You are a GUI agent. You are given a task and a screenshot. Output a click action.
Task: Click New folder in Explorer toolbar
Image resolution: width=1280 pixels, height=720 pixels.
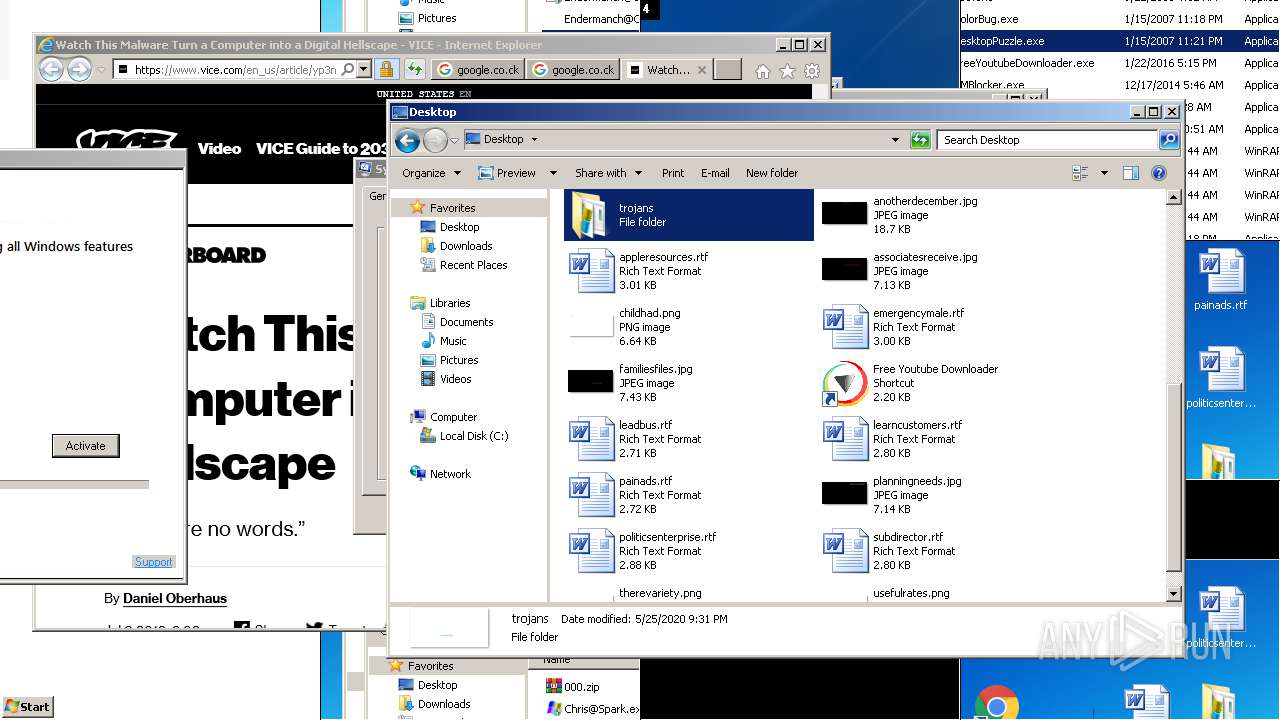[x=772, y=173]
